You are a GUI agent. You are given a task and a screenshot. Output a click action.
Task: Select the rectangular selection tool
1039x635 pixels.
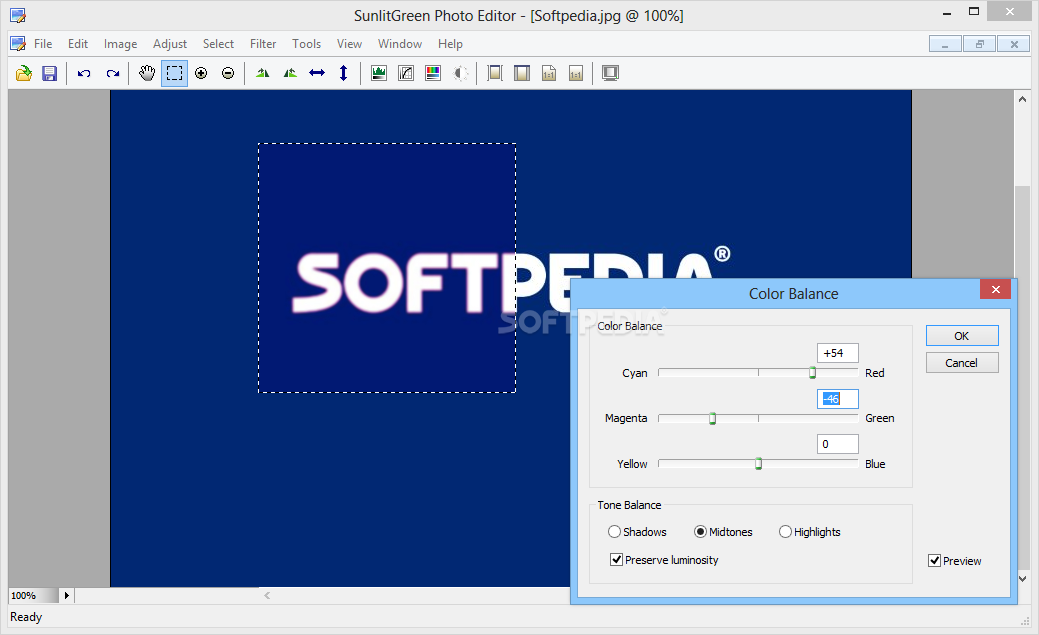174,73
